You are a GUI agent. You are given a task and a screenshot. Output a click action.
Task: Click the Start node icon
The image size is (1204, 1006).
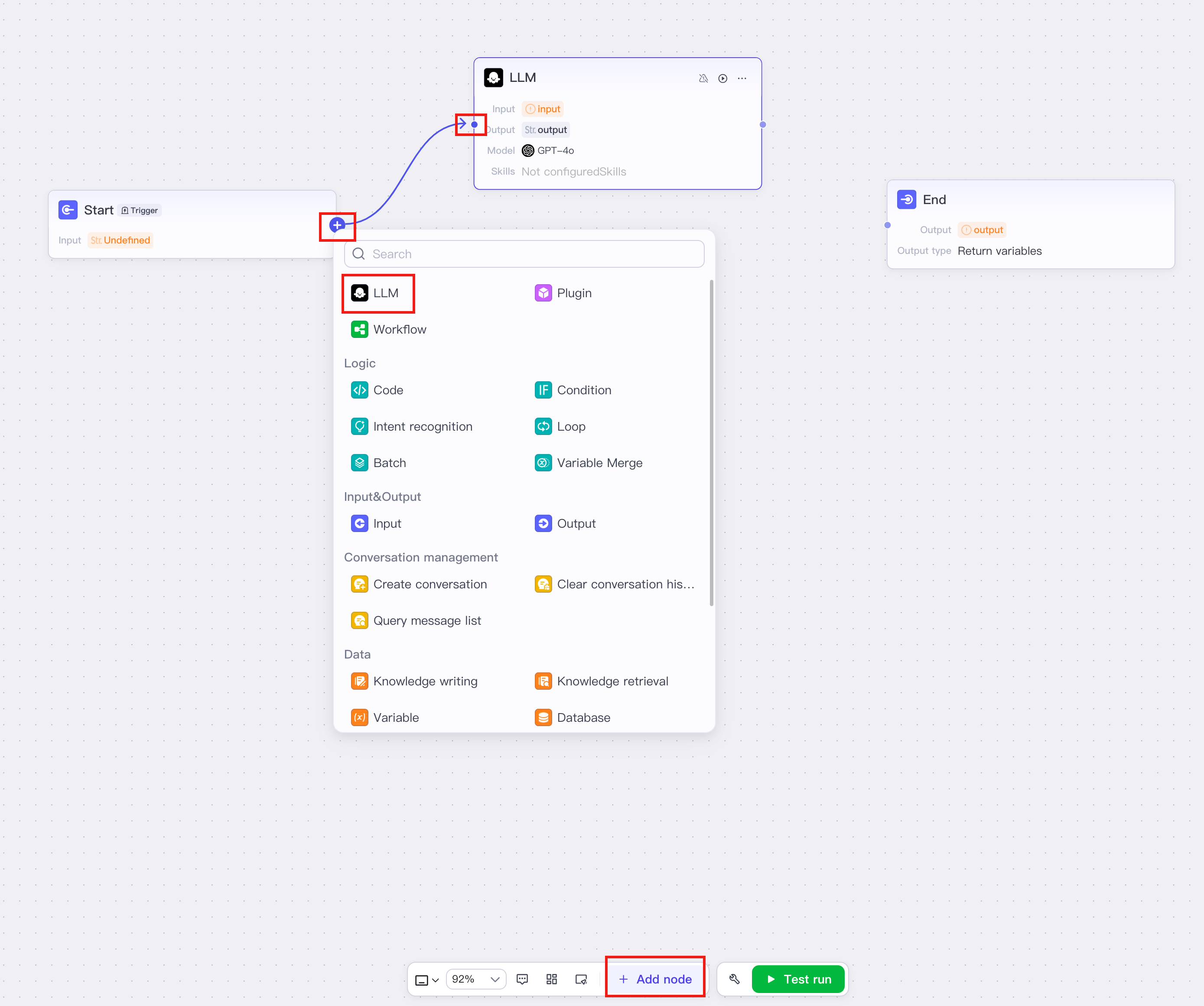click(68, 211)
